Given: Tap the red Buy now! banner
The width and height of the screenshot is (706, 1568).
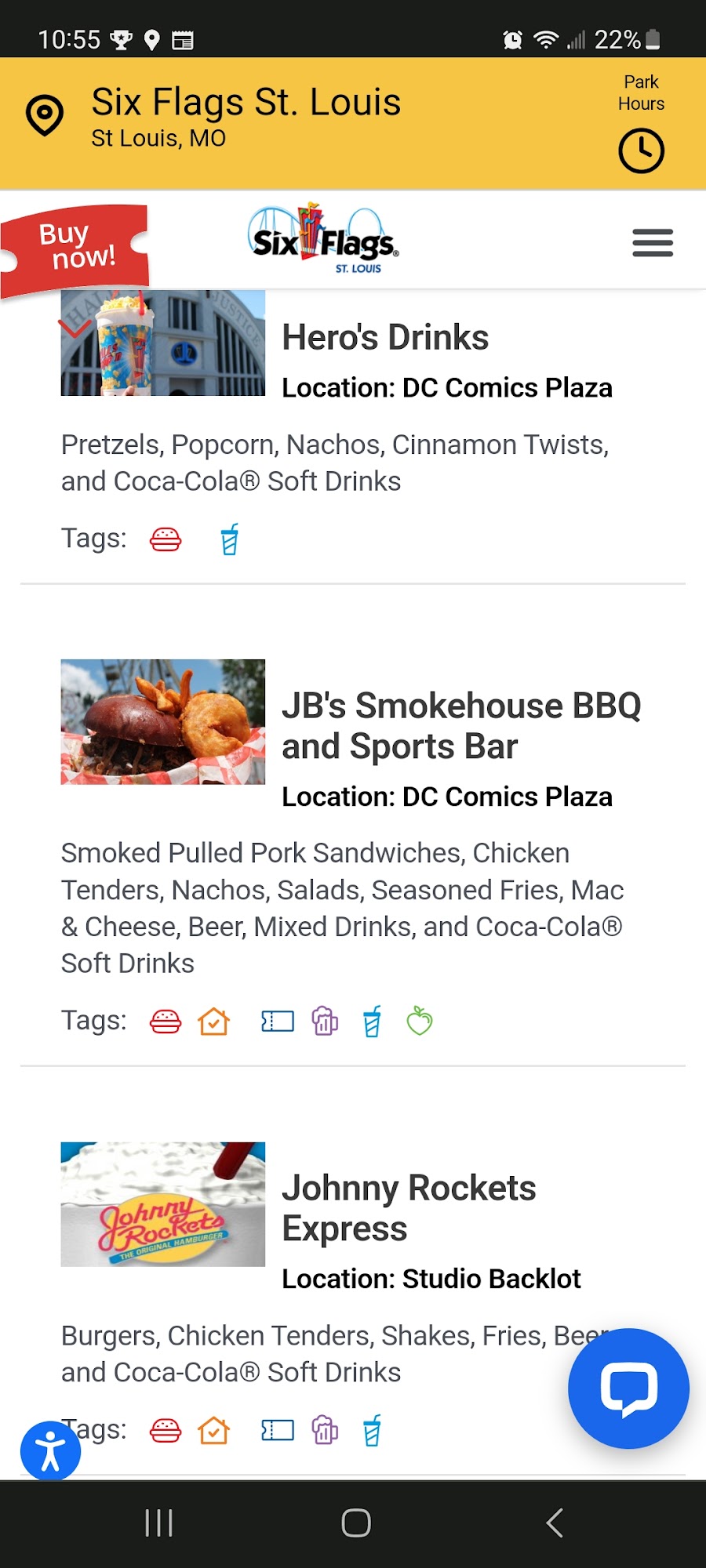Looking at the screenshot, I should (x=75, y=248).
